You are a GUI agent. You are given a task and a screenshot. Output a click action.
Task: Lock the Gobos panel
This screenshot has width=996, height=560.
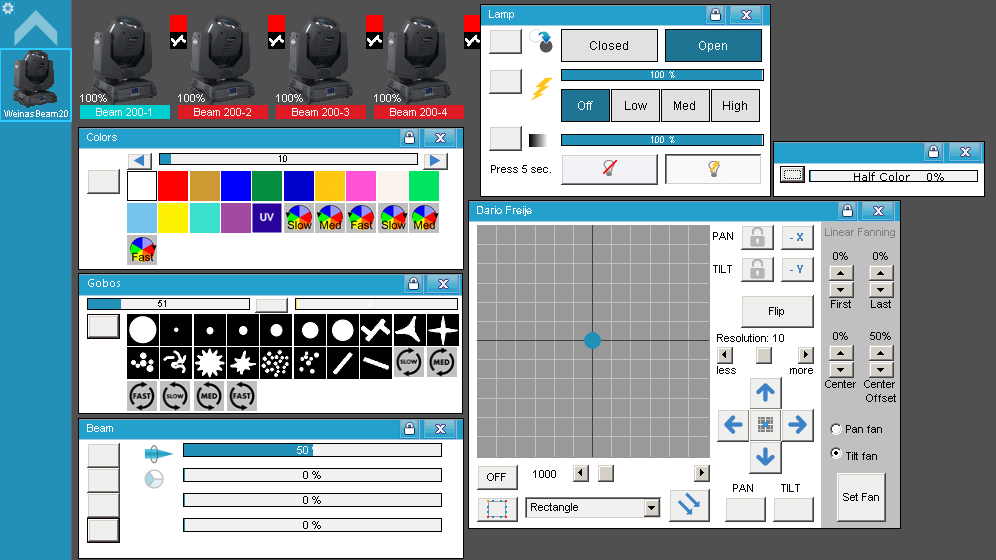(414, 284)
